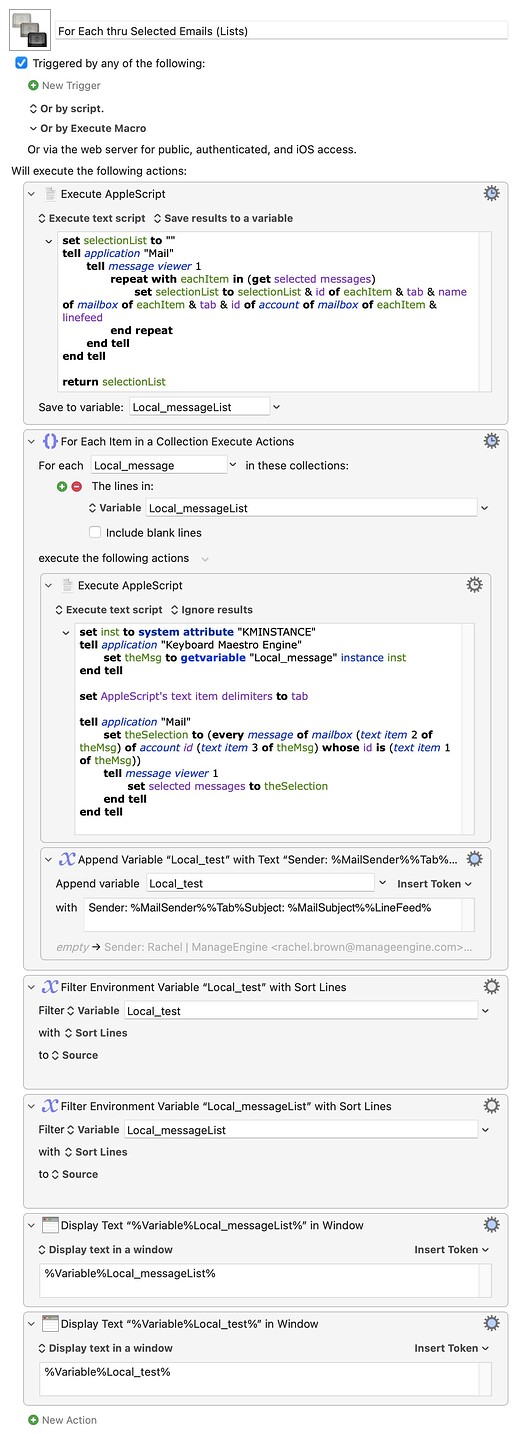Open the 'Sort Lines' popup in the Local_test filter
This screenshot has height=1434, width=517.
96,1033
